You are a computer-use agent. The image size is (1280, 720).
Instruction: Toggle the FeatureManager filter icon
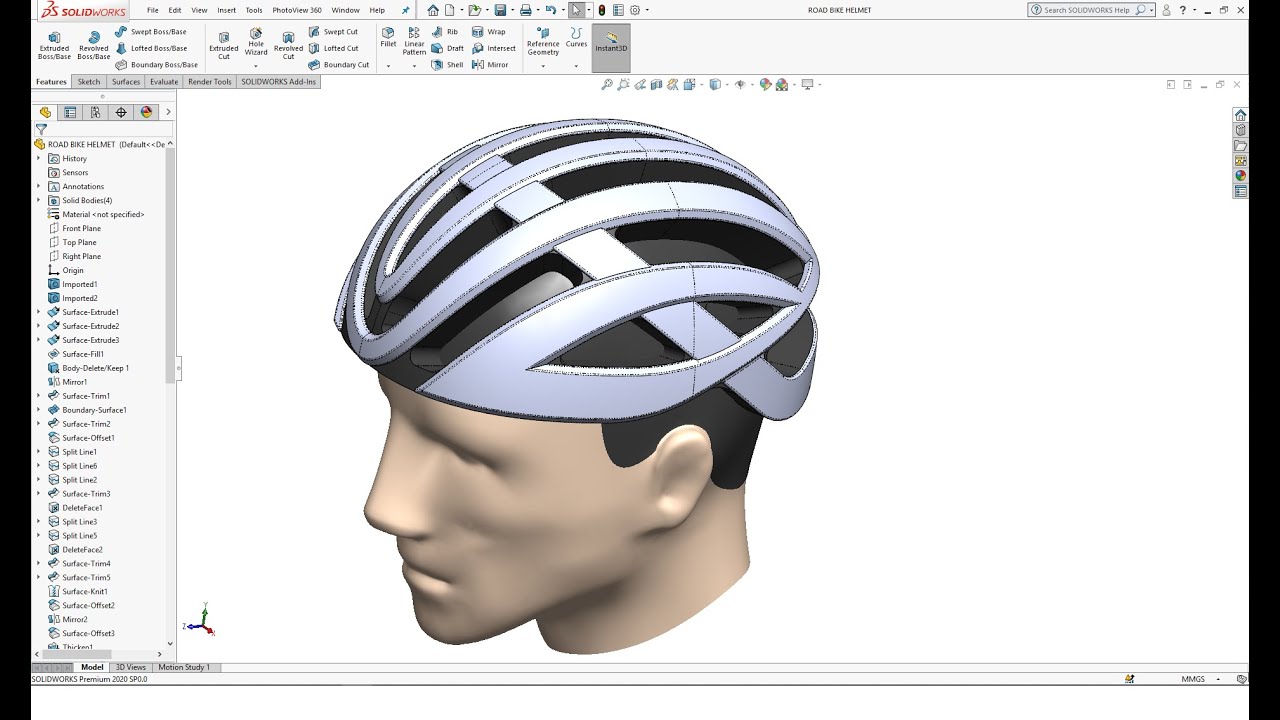click(41, 129)
